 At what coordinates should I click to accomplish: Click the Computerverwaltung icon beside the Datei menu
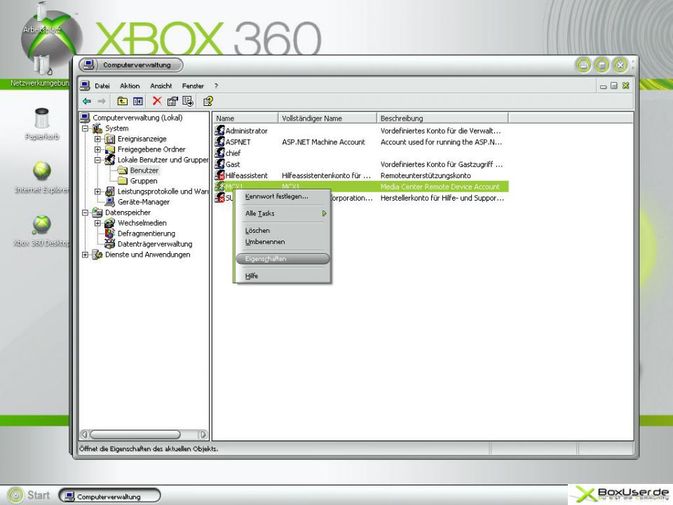pos(85,85)
